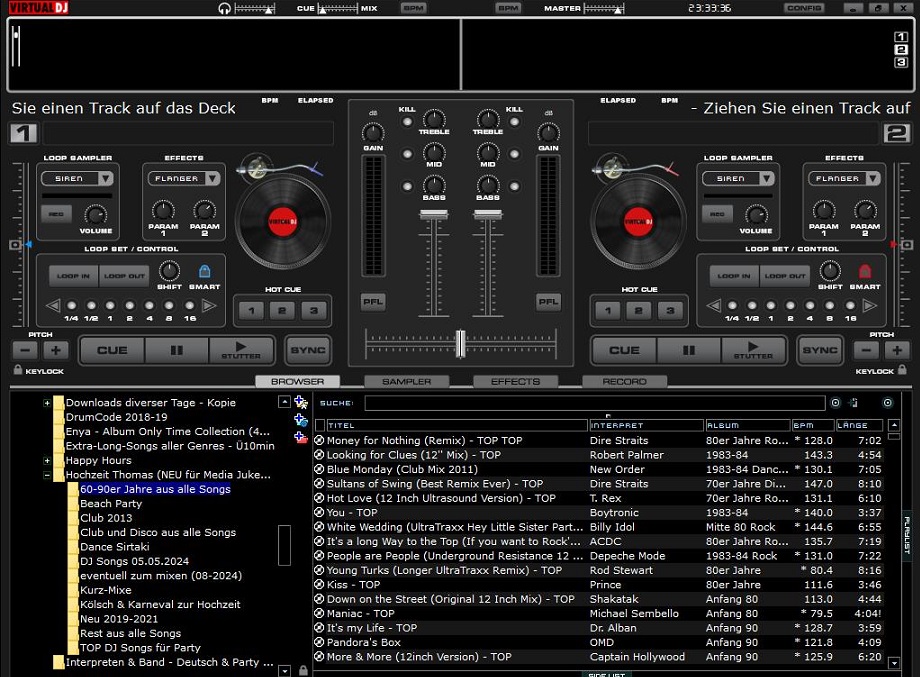Click the deck 2 Loop Out button

783,276
